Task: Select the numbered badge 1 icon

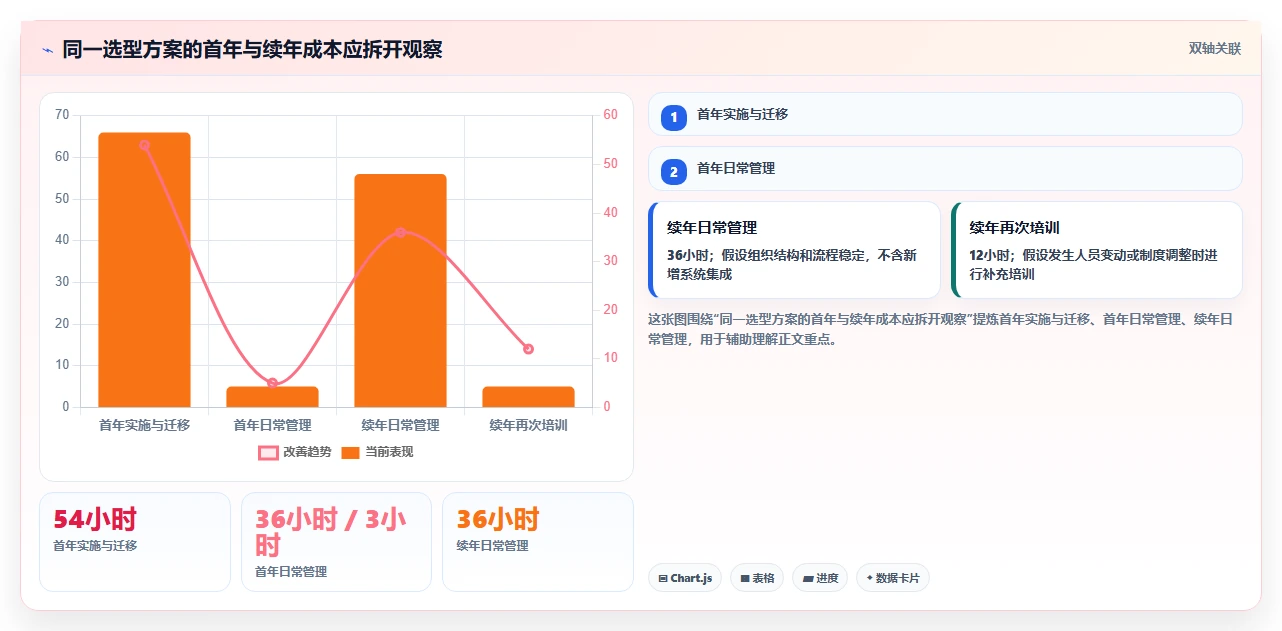Action: (674, 117)
